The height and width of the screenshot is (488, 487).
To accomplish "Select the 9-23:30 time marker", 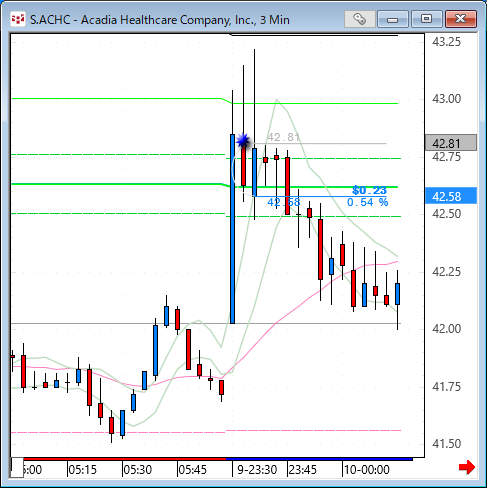I will (x=257, y=470).
